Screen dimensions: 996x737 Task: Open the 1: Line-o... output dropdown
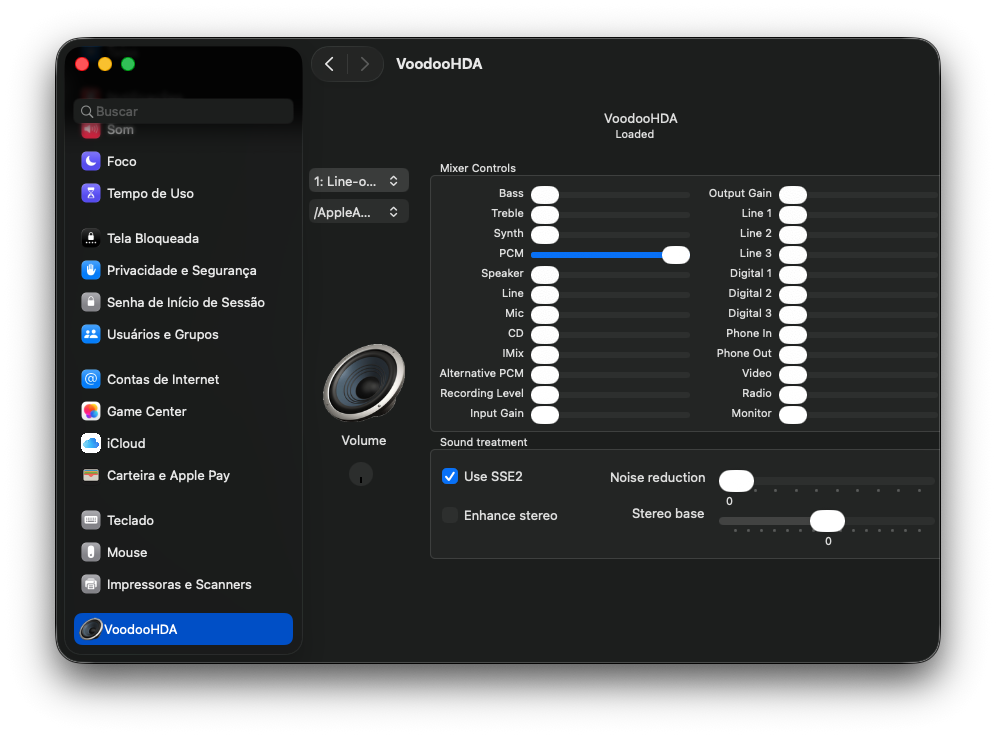coord(359,181)
